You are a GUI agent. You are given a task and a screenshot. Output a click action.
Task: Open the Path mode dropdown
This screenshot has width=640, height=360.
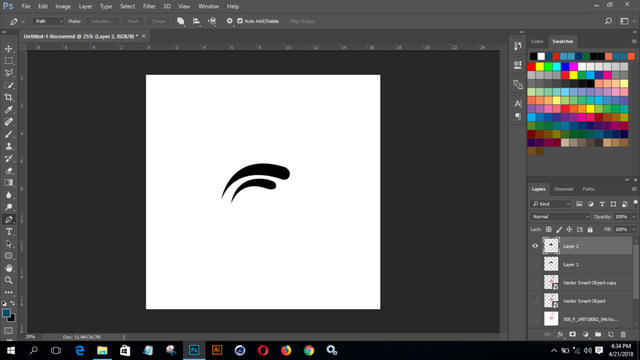click(x=48, y=21)
